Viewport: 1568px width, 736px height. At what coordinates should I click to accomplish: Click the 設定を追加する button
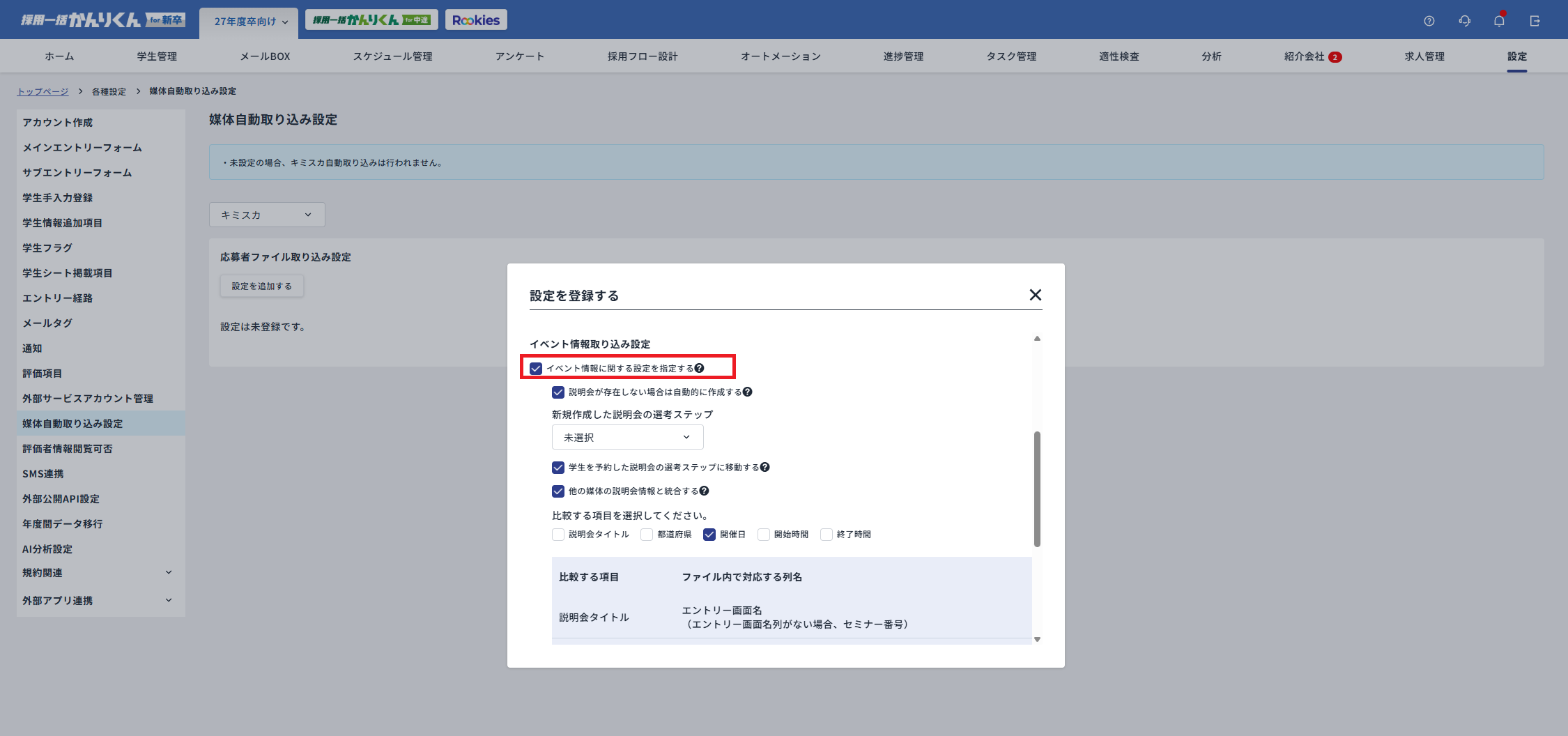(x=261, y=286)
